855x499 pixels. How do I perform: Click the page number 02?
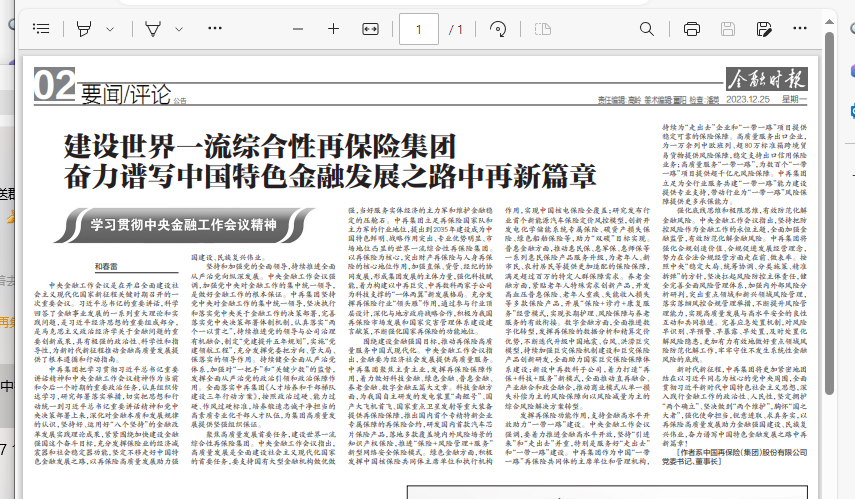tap(55, 85)
